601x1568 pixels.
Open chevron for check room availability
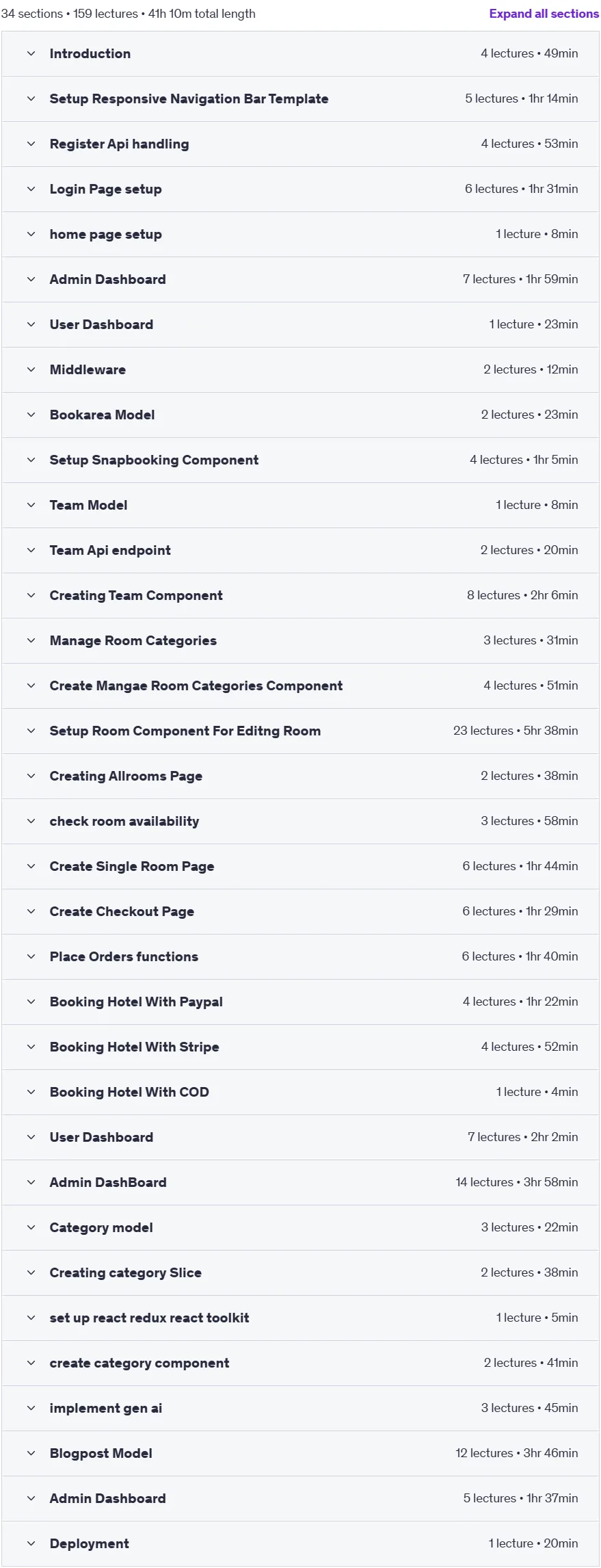click(x=31, y=821)
